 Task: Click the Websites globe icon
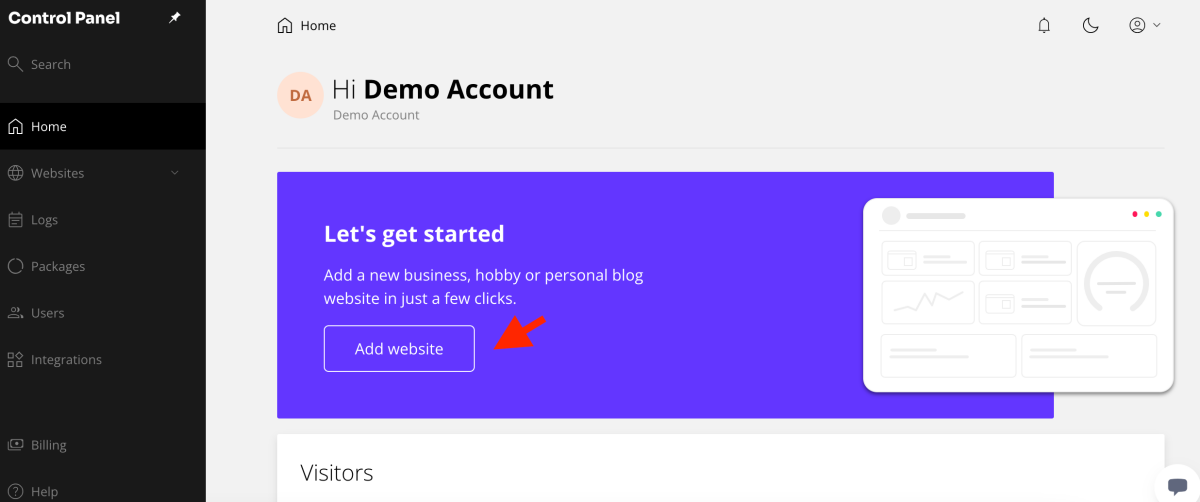point(15,173)
